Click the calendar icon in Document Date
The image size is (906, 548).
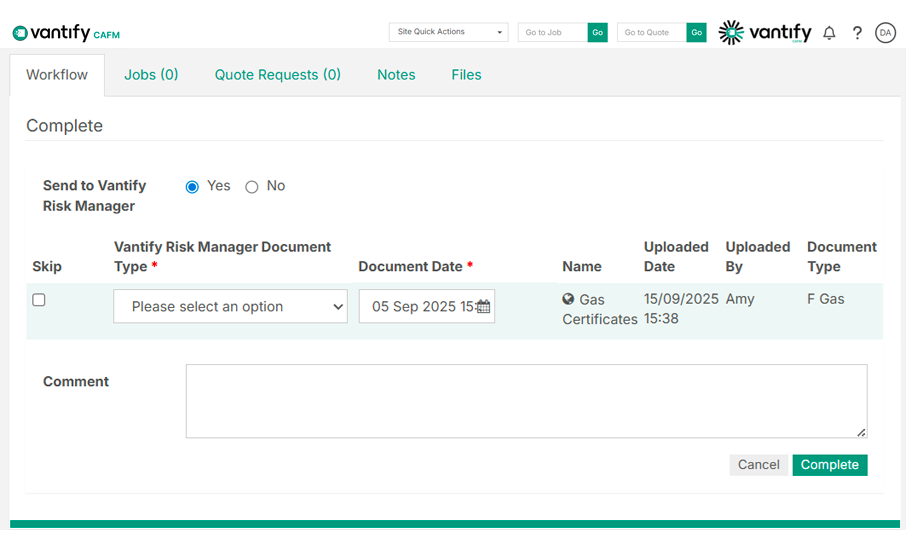click(x=483, y=307)
